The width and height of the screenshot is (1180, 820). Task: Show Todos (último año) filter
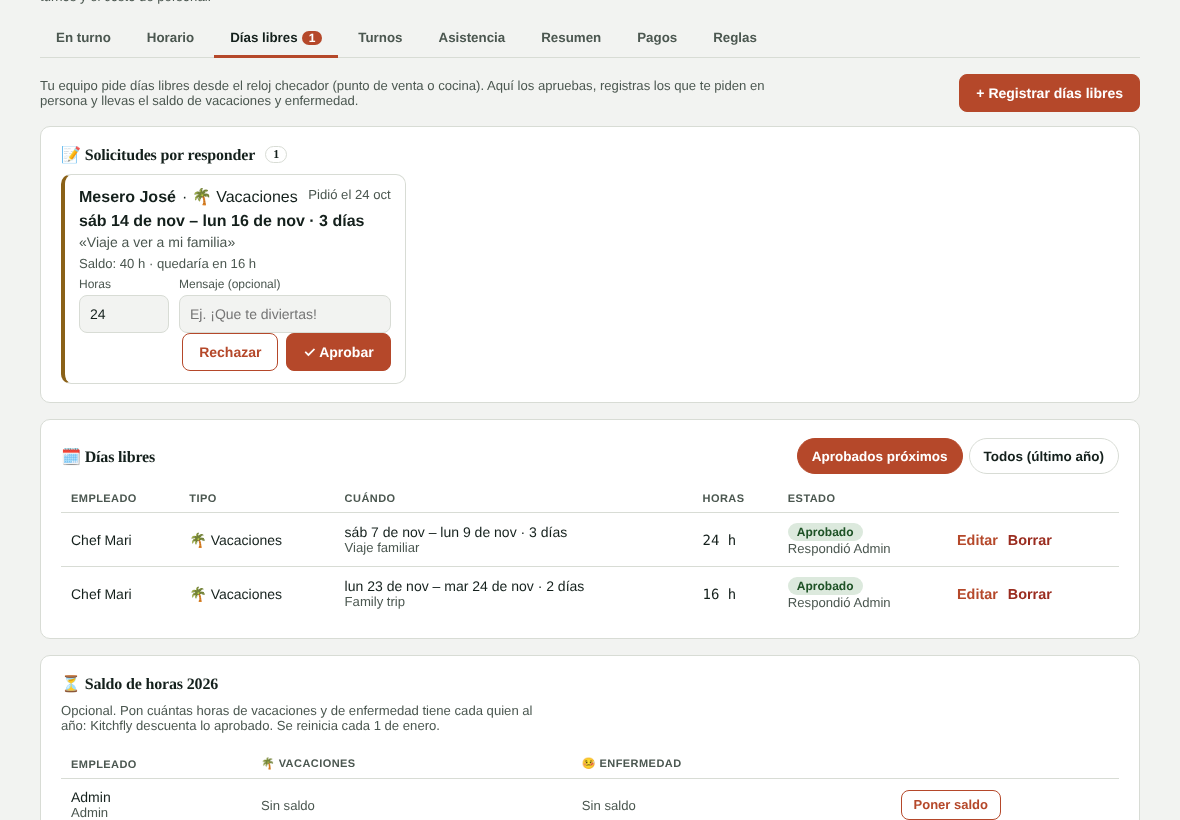click(1044, 457)
